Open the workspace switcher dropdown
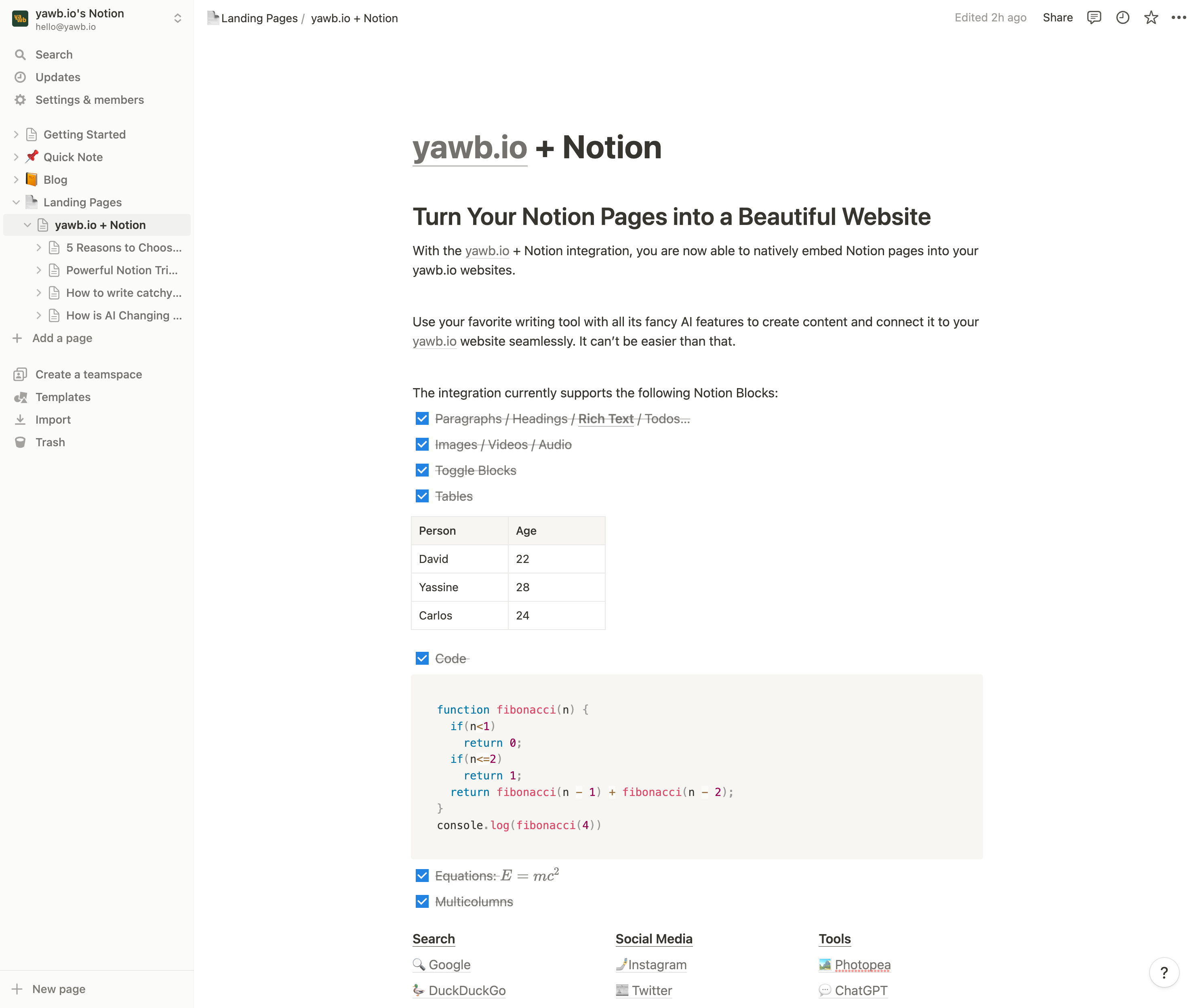 coord(178,19)
